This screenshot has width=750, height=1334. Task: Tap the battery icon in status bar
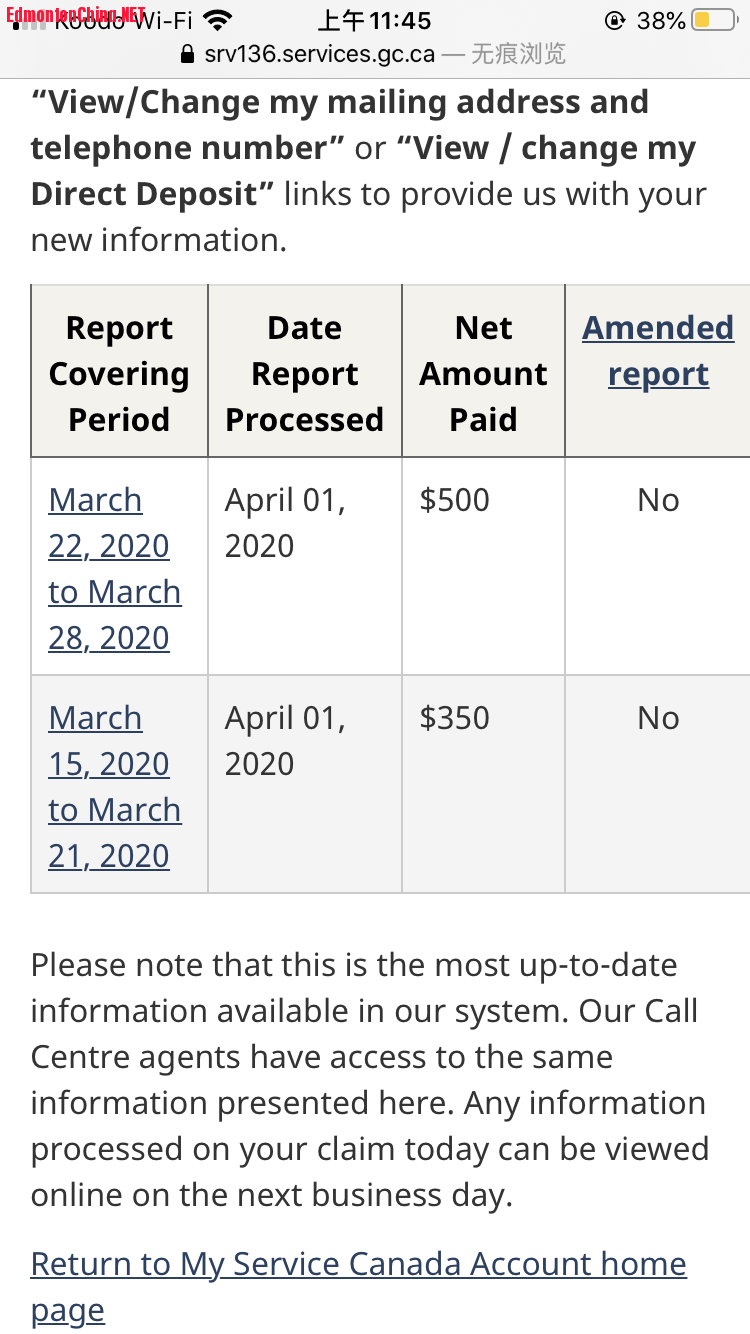(x=715, y=20)
